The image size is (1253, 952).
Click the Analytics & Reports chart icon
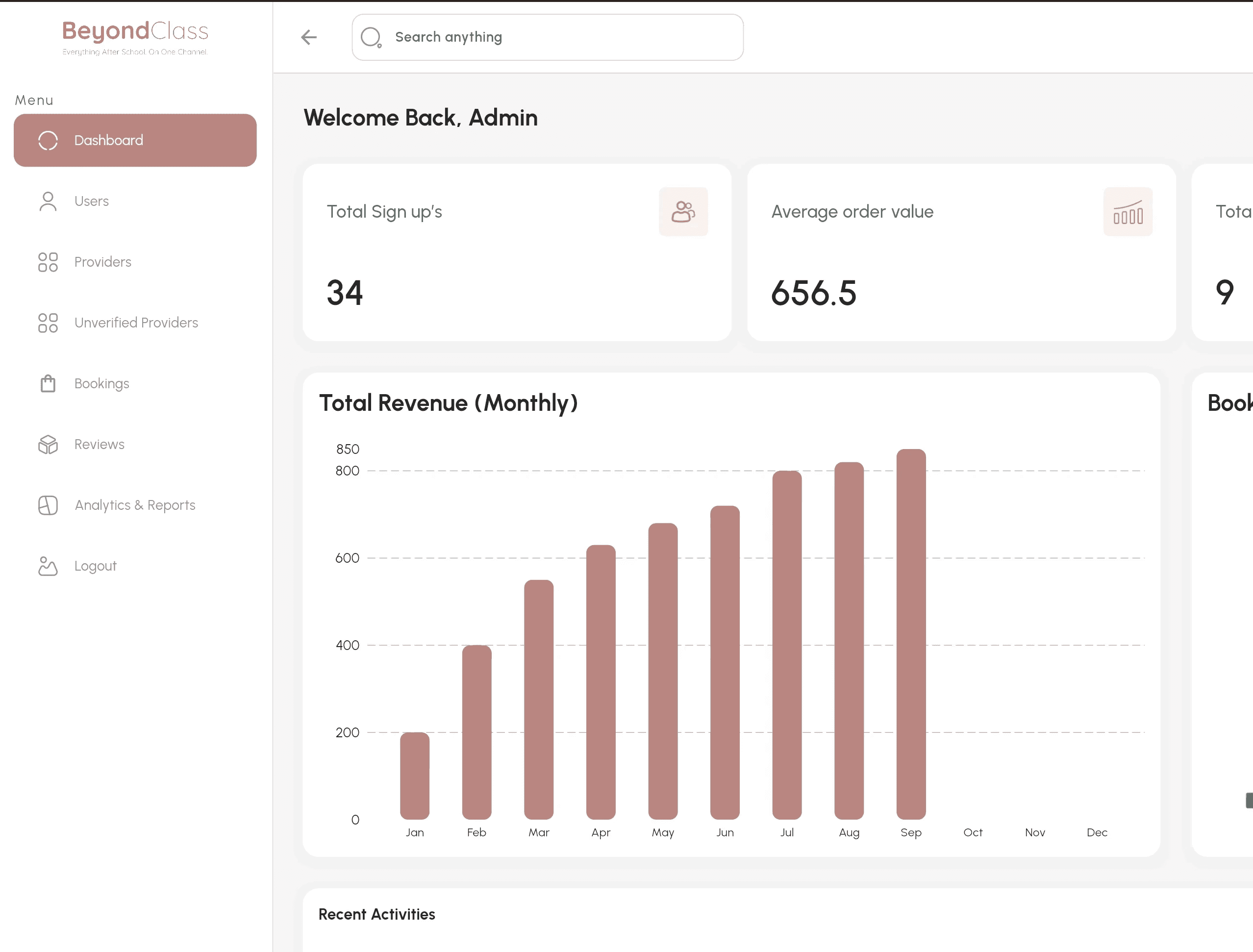click(48, 505)
